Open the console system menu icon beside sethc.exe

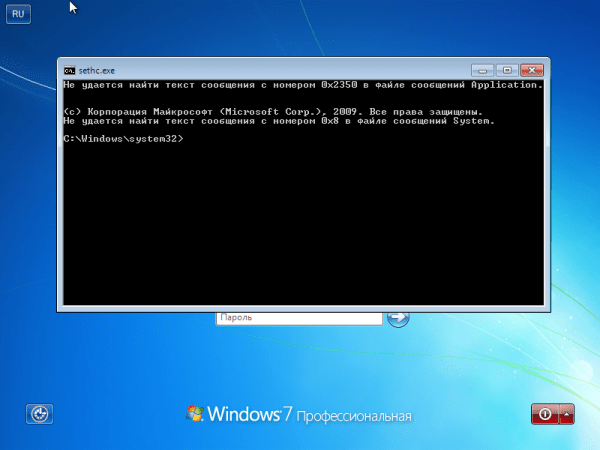click(x=69, y=70)
